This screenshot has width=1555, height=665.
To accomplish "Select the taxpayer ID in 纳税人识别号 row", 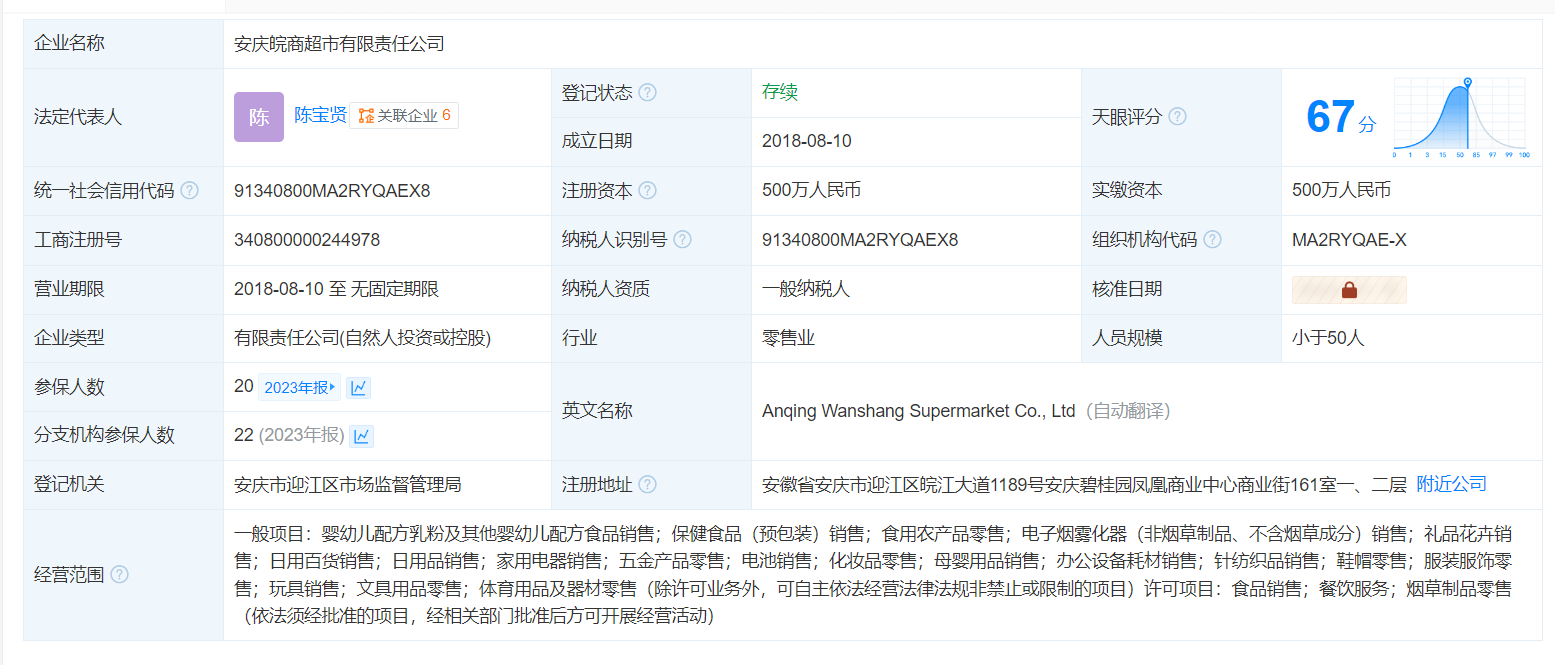I will (x=860, y=240).
